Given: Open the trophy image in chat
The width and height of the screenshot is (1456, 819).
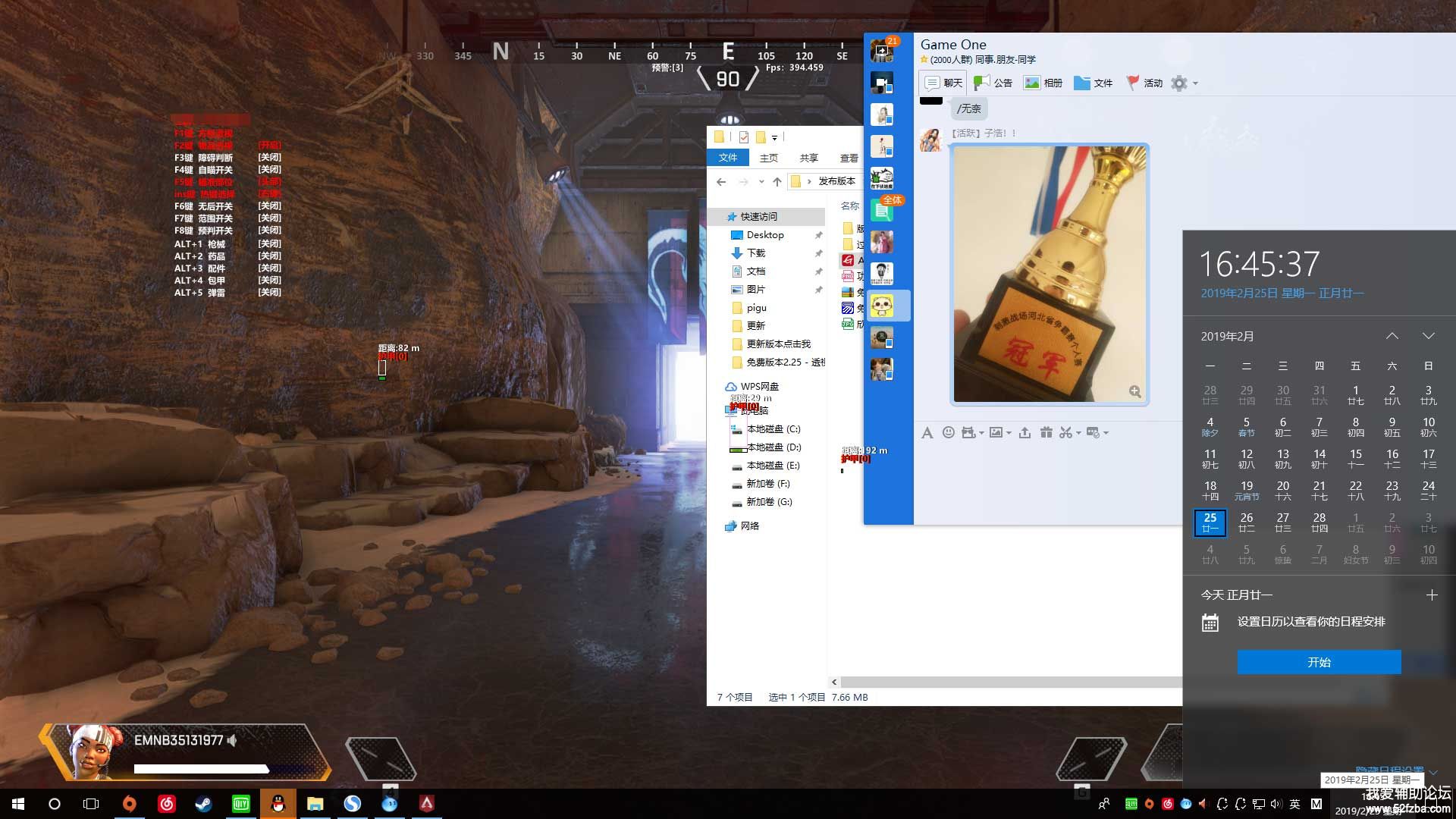Looking at the screenshot, I should coord(1050,274).
